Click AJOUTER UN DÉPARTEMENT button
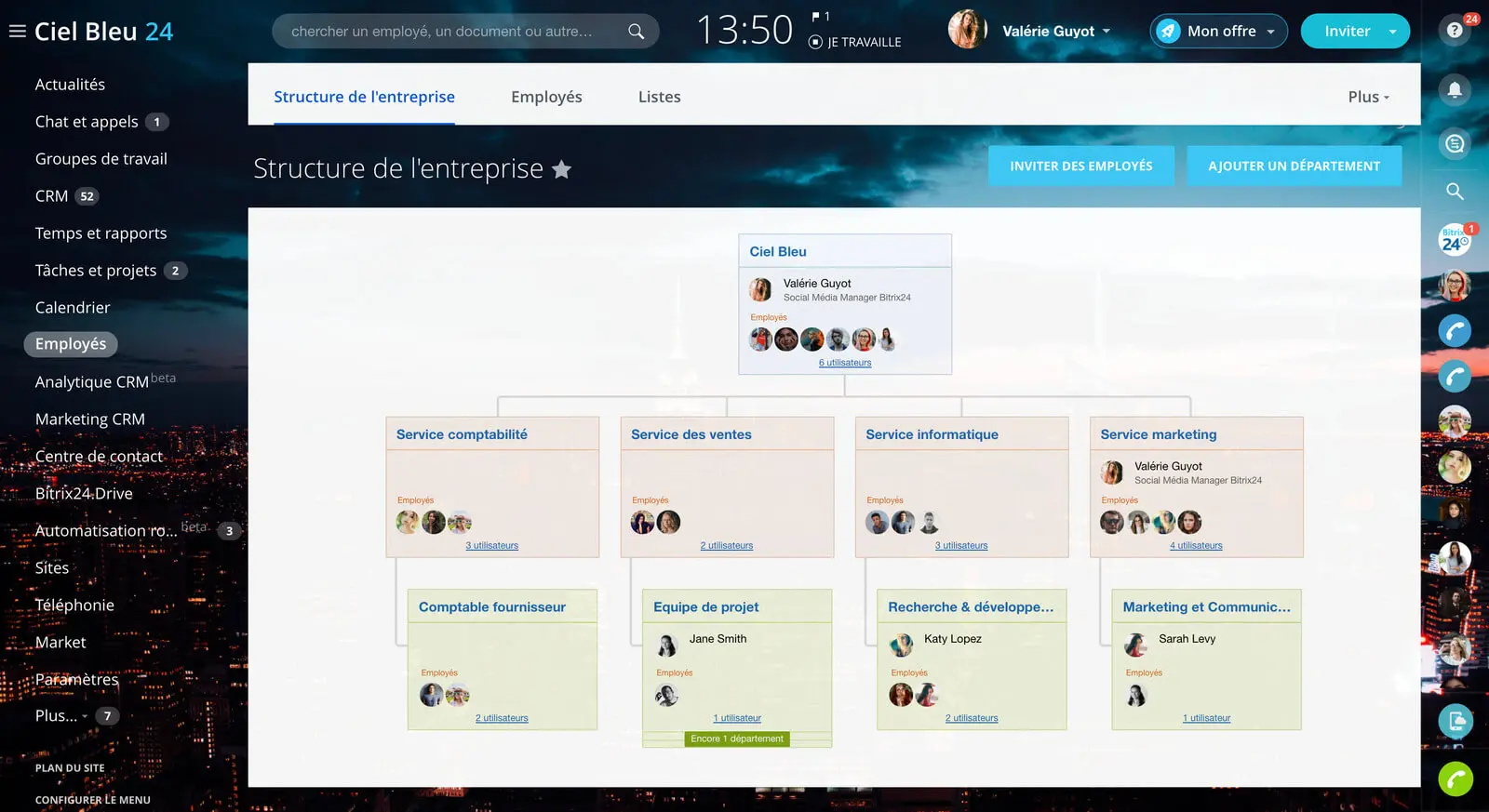The width and height of the screenshot is (1489, 812). pos(1294,166)
